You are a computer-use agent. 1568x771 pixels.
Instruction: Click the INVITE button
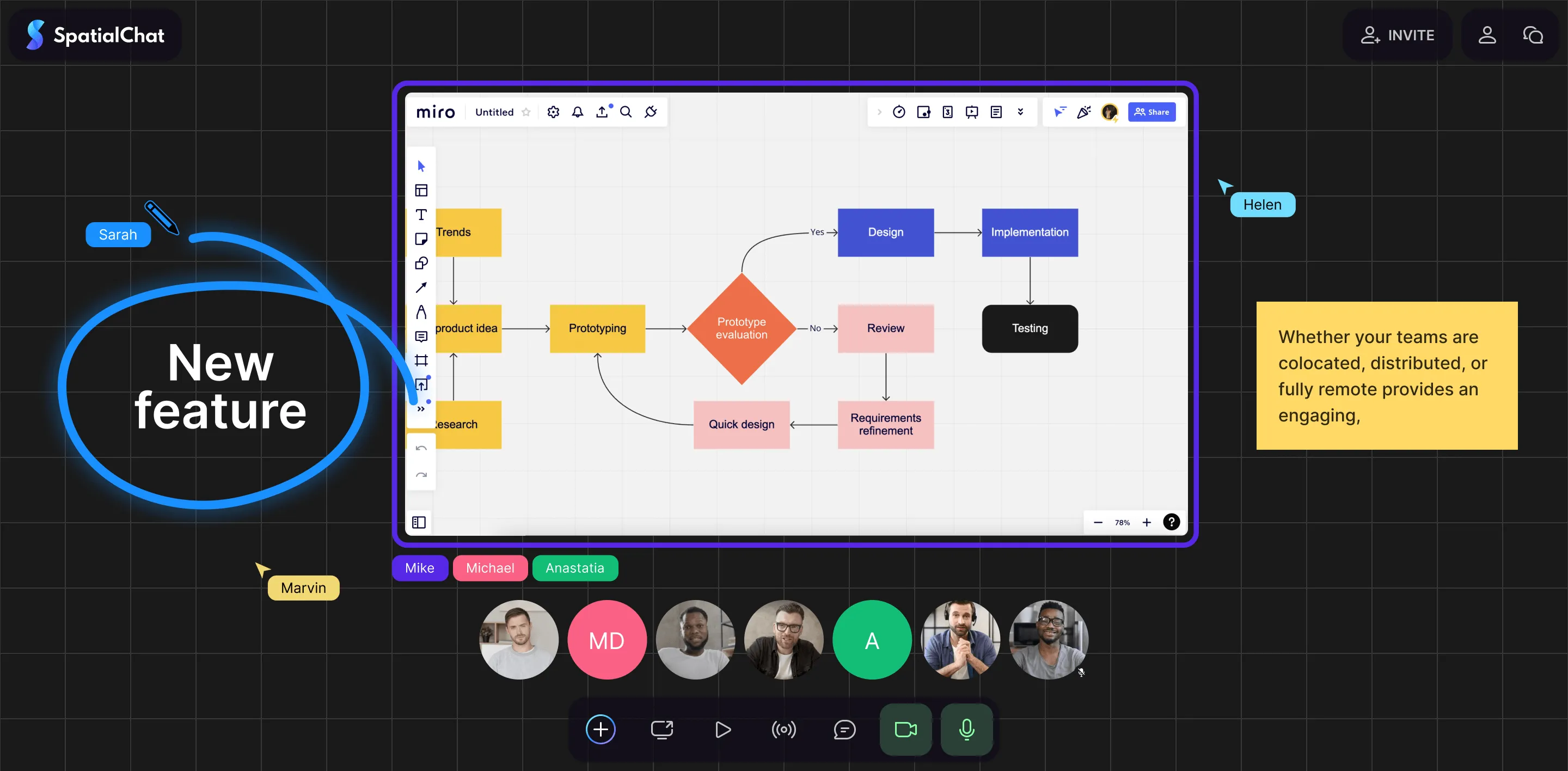[x=1398, y=35]
